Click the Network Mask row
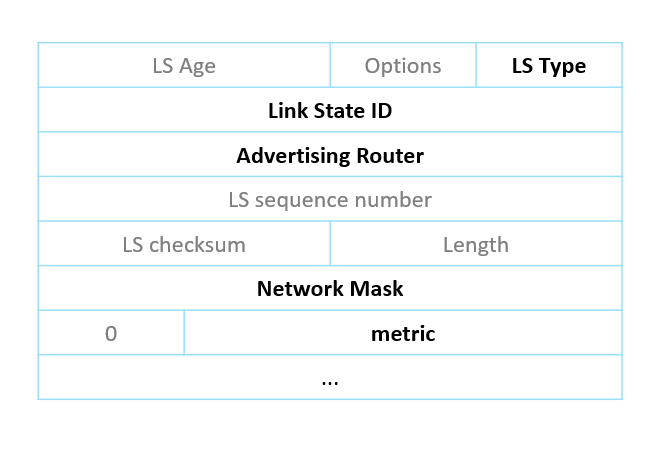Screen dimensions: 655x464 [x=330, y=288]
